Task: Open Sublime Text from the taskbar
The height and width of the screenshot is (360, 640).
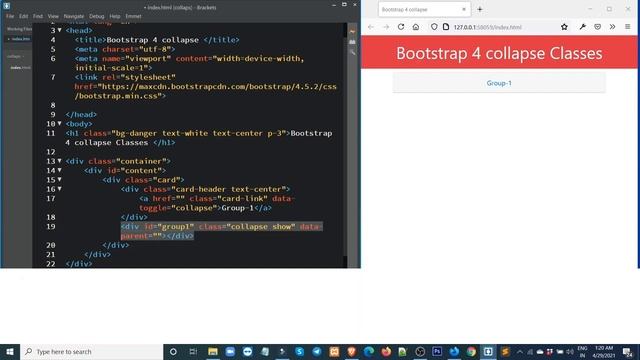Action: (x=505, y=351)
